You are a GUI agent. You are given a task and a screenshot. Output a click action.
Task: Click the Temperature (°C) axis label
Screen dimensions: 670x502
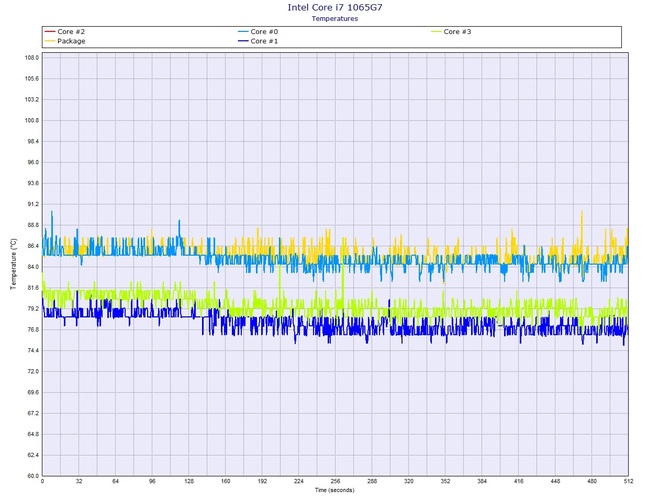pyautogui.click(x=13, y=264)
